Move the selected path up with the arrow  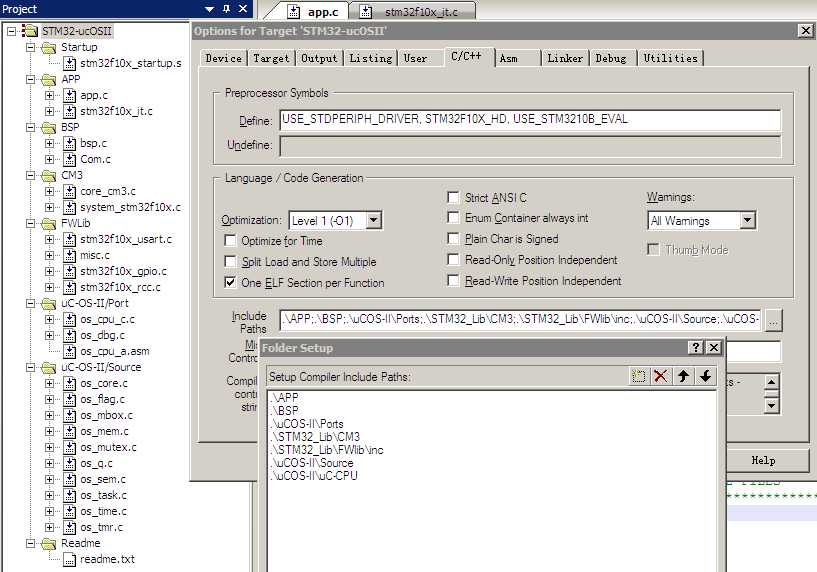coord(683,376)
